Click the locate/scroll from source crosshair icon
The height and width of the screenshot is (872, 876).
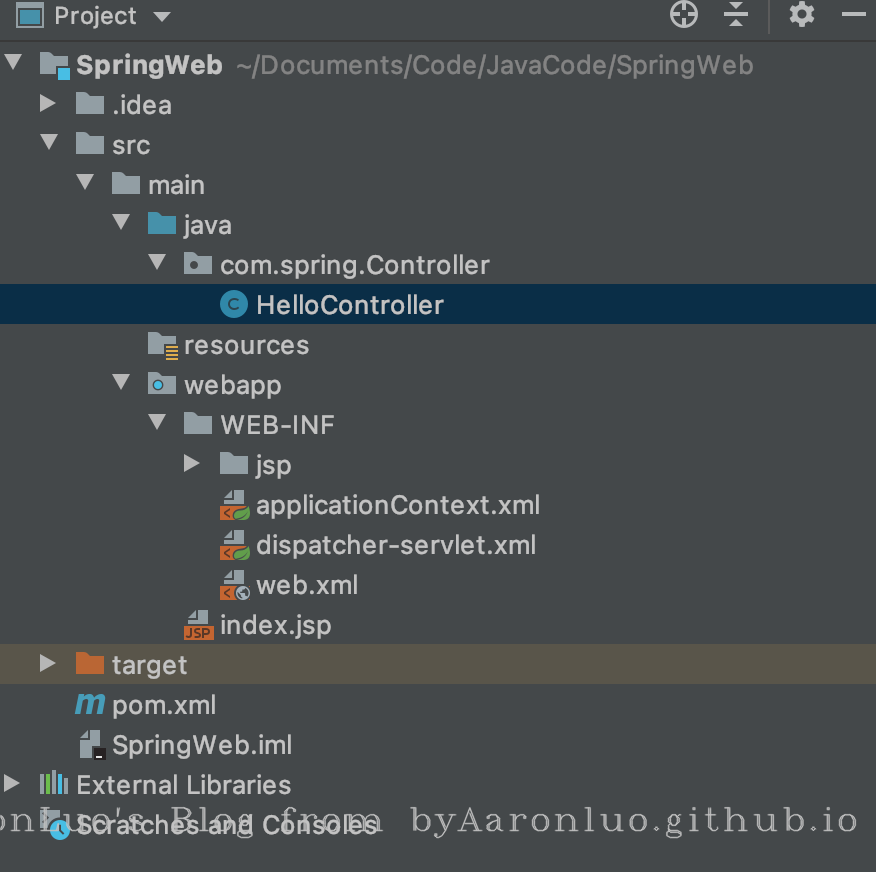click(684, 15)
